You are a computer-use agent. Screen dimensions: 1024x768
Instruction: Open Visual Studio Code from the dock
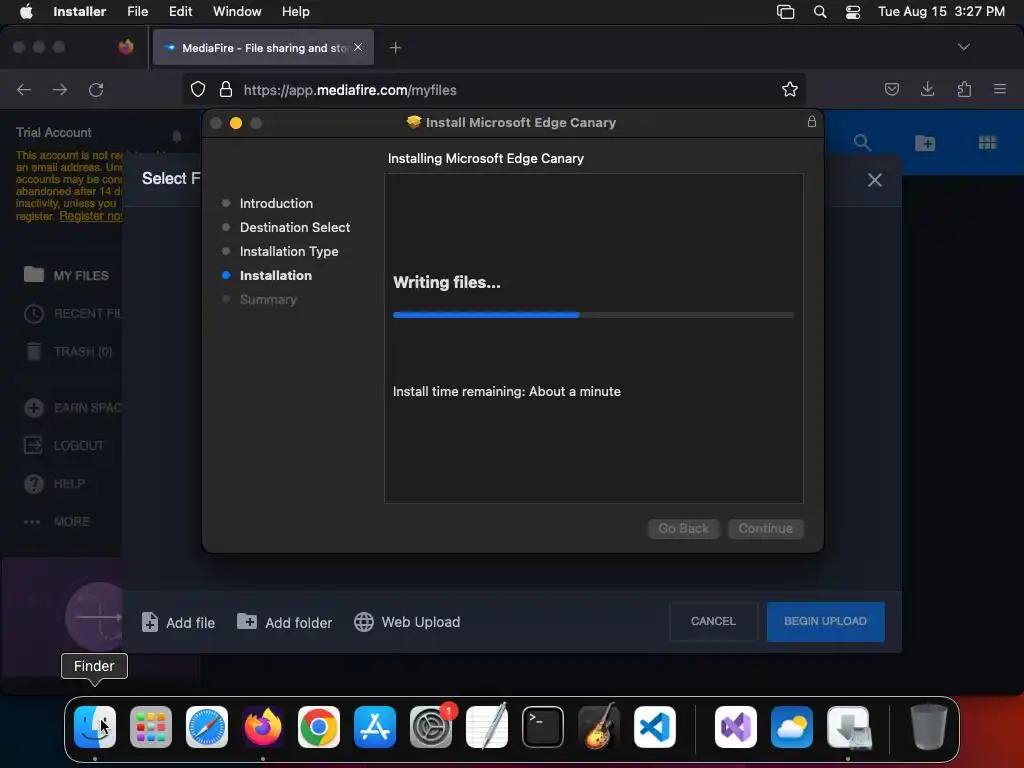[x=655, y=727]
